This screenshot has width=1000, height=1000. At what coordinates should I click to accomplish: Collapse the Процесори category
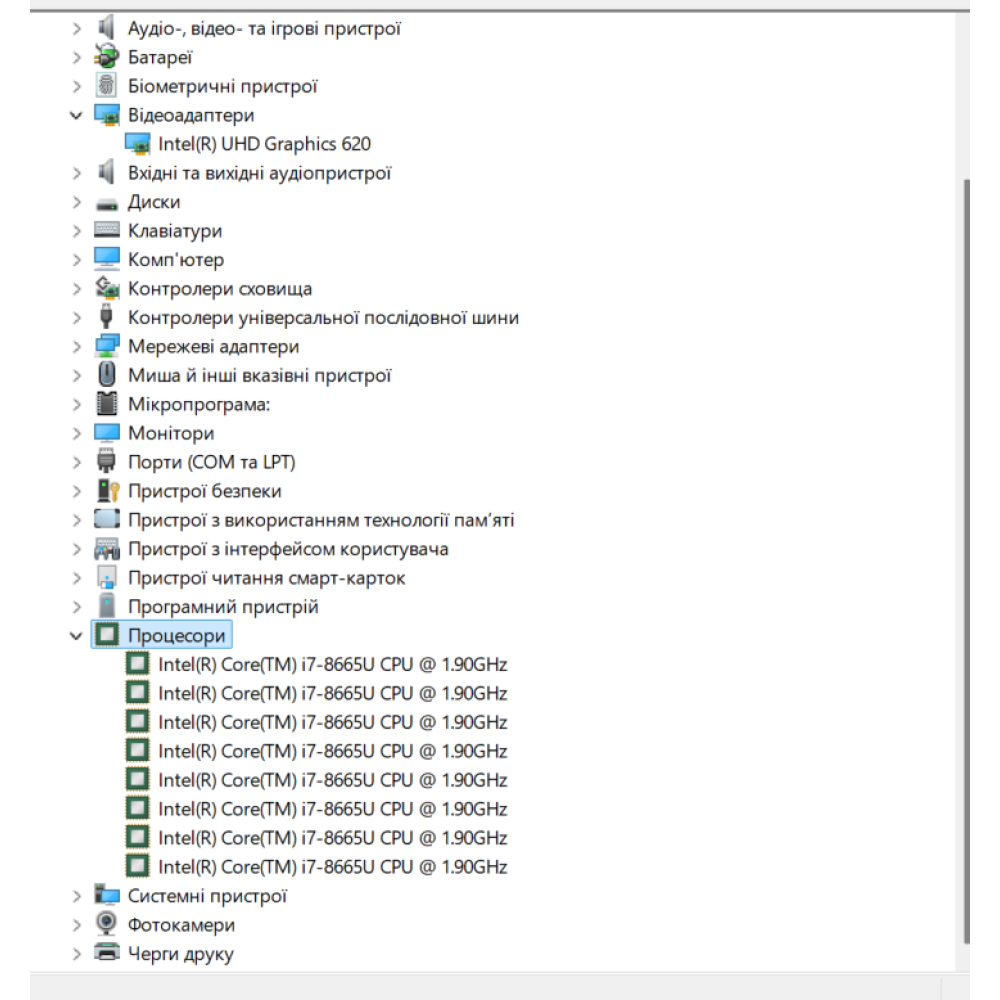pos(76,636)
